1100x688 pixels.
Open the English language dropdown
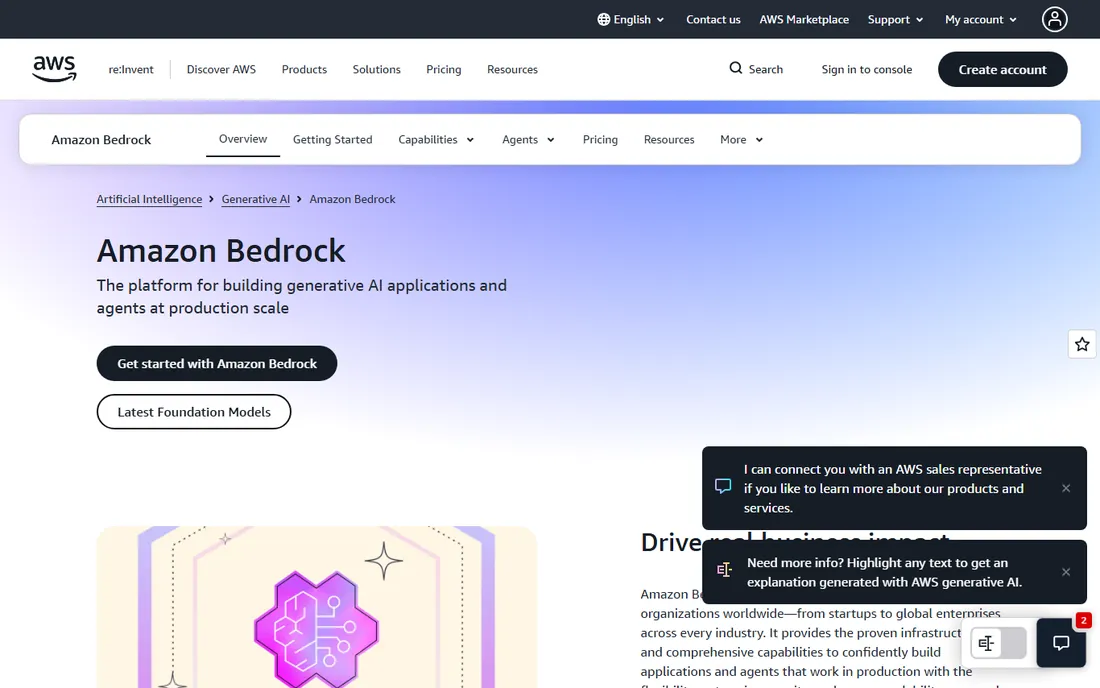(x=631, y=20)
